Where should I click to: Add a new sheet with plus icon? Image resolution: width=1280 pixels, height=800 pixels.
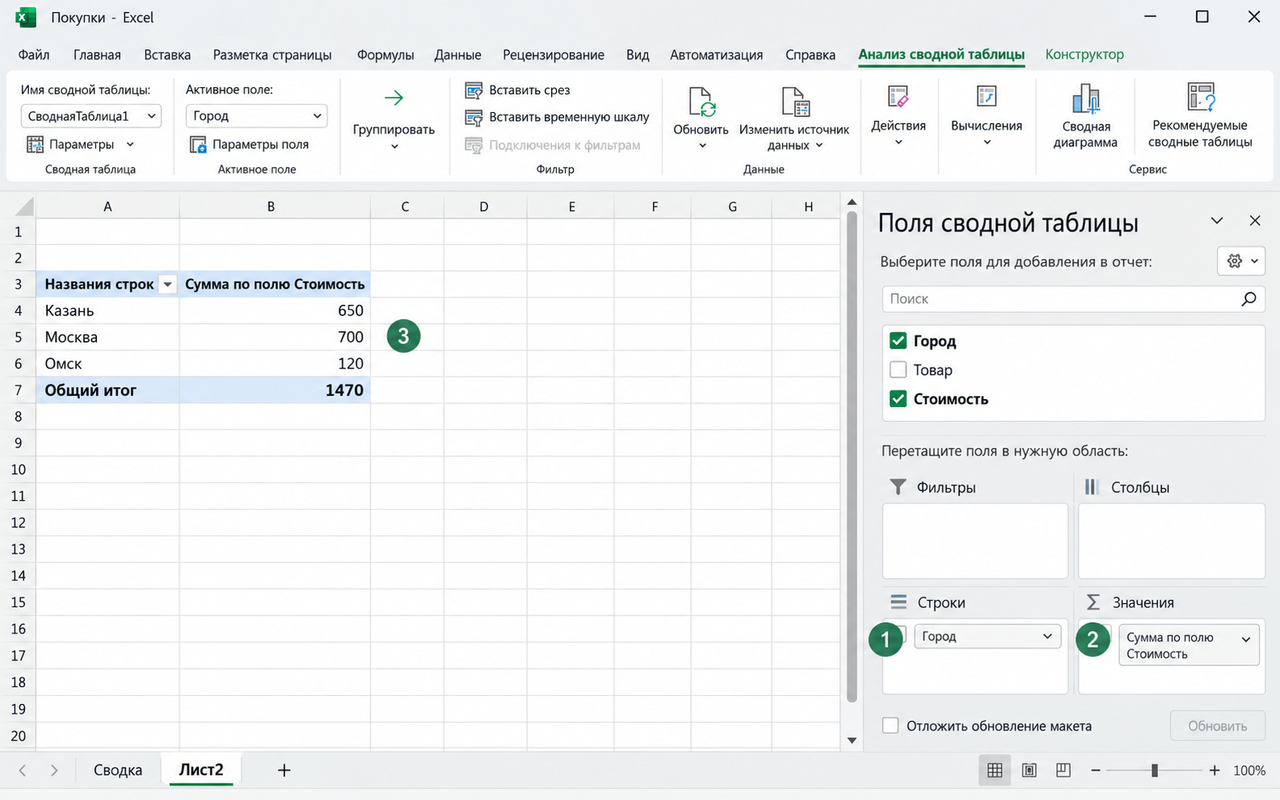(x=284, y=770)
